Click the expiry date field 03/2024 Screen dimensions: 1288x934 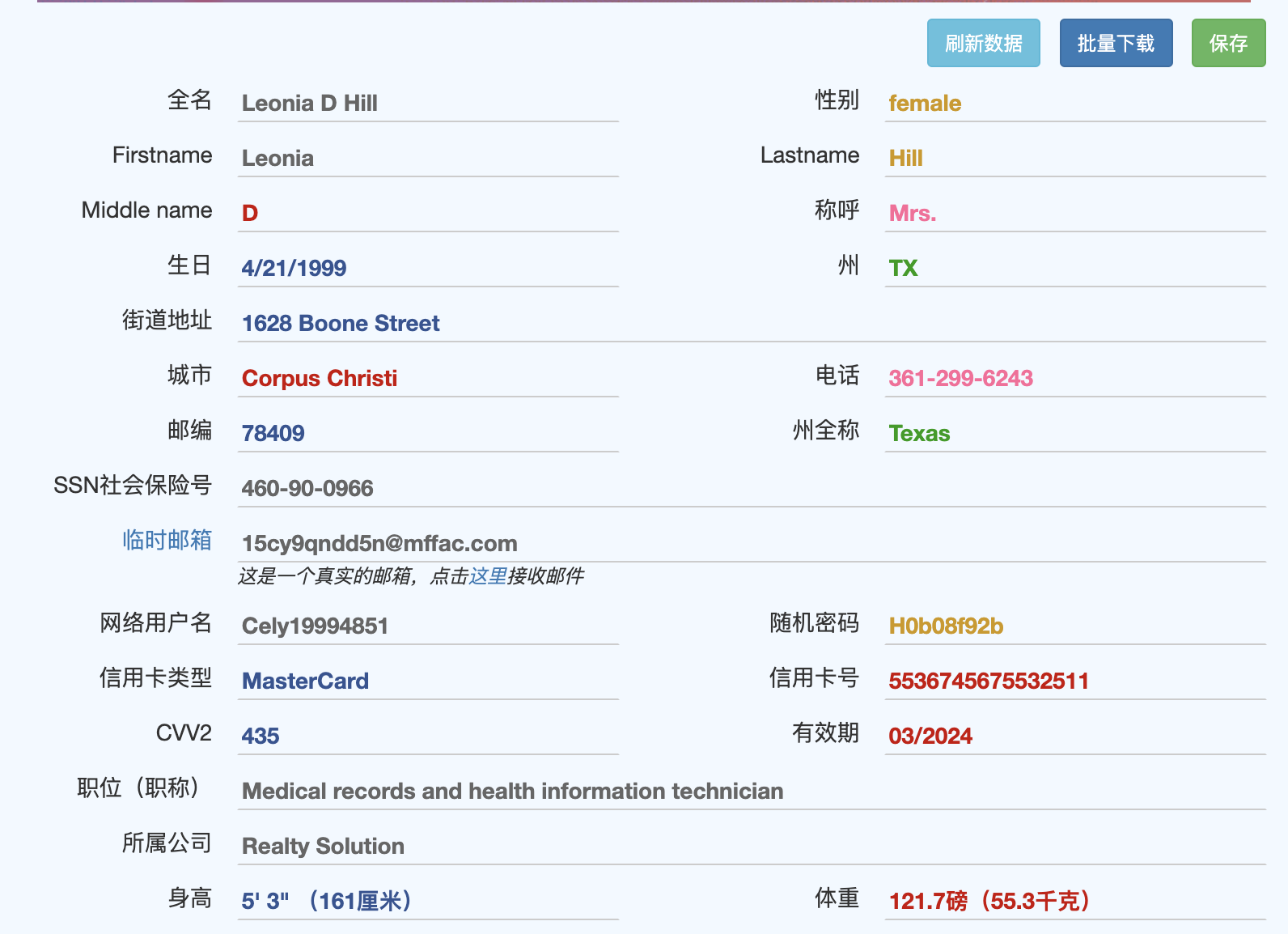tap(1075, 736)
